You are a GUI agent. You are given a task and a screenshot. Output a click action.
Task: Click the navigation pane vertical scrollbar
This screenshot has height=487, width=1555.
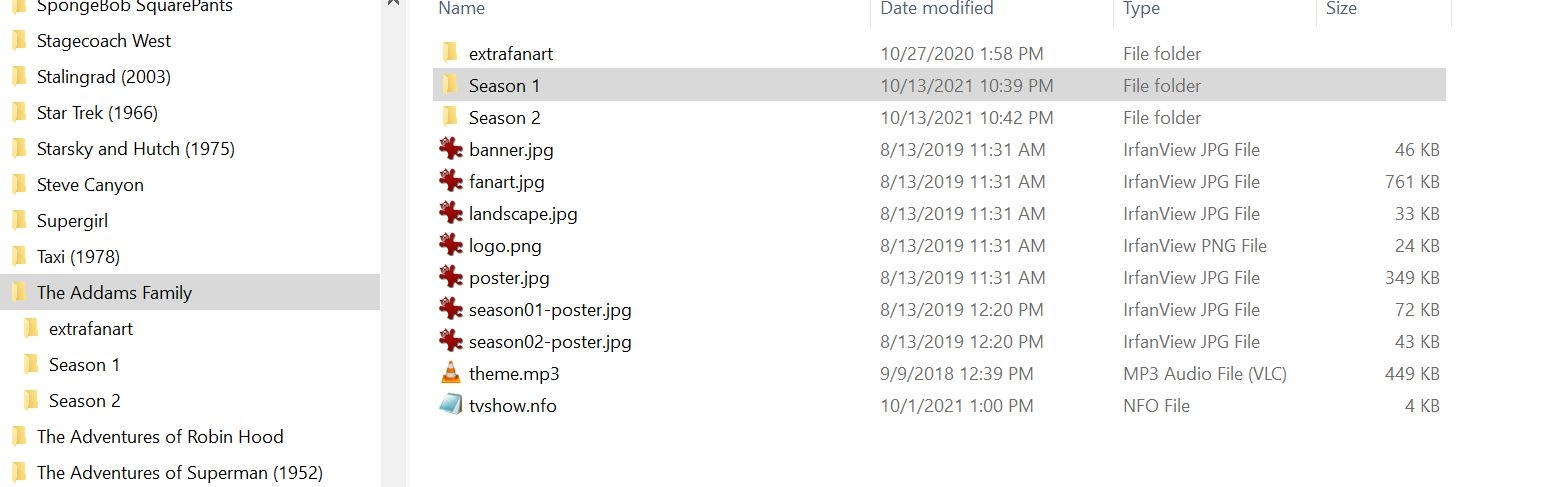pyautogui.click(x=393, y=250)
